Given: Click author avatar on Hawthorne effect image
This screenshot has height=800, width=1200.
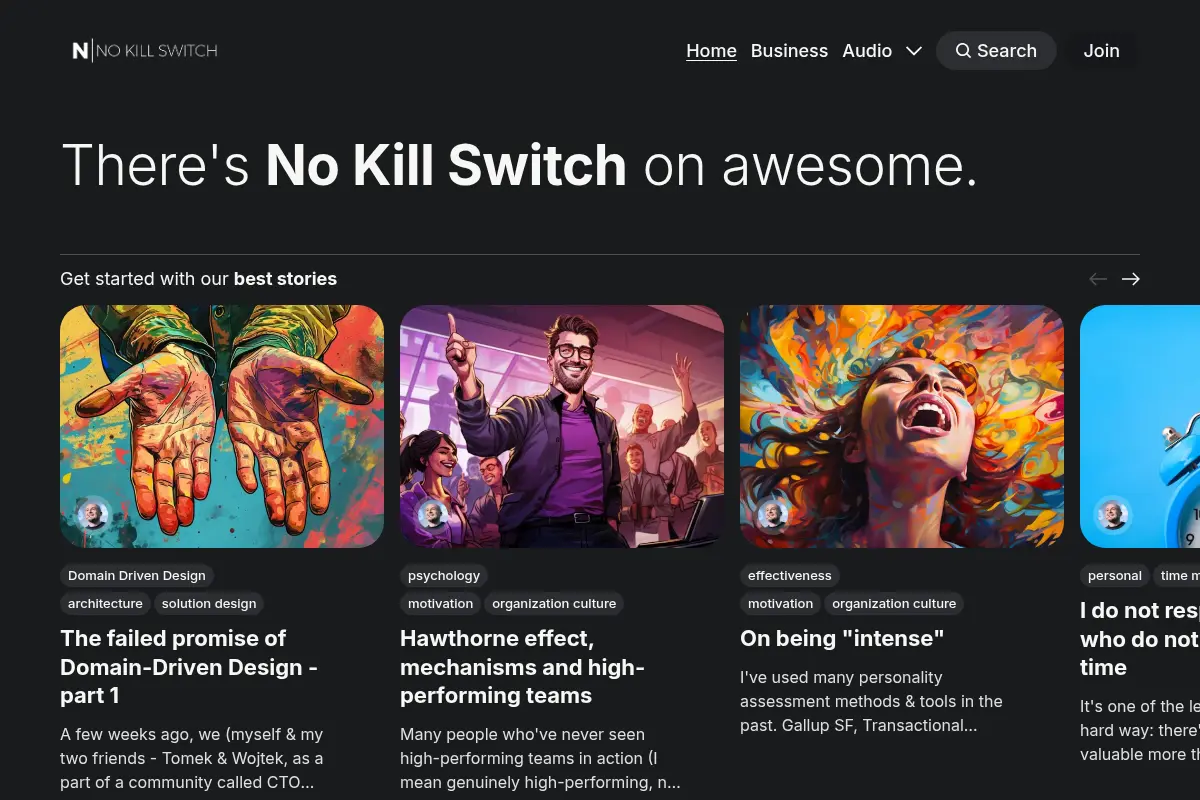Looking at the screenshot, I should coord(433,515).
